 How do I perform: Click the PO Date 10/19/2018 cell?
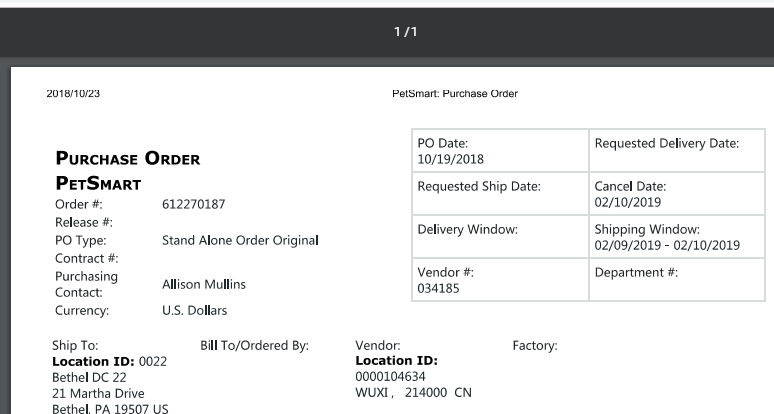(499, 152)
